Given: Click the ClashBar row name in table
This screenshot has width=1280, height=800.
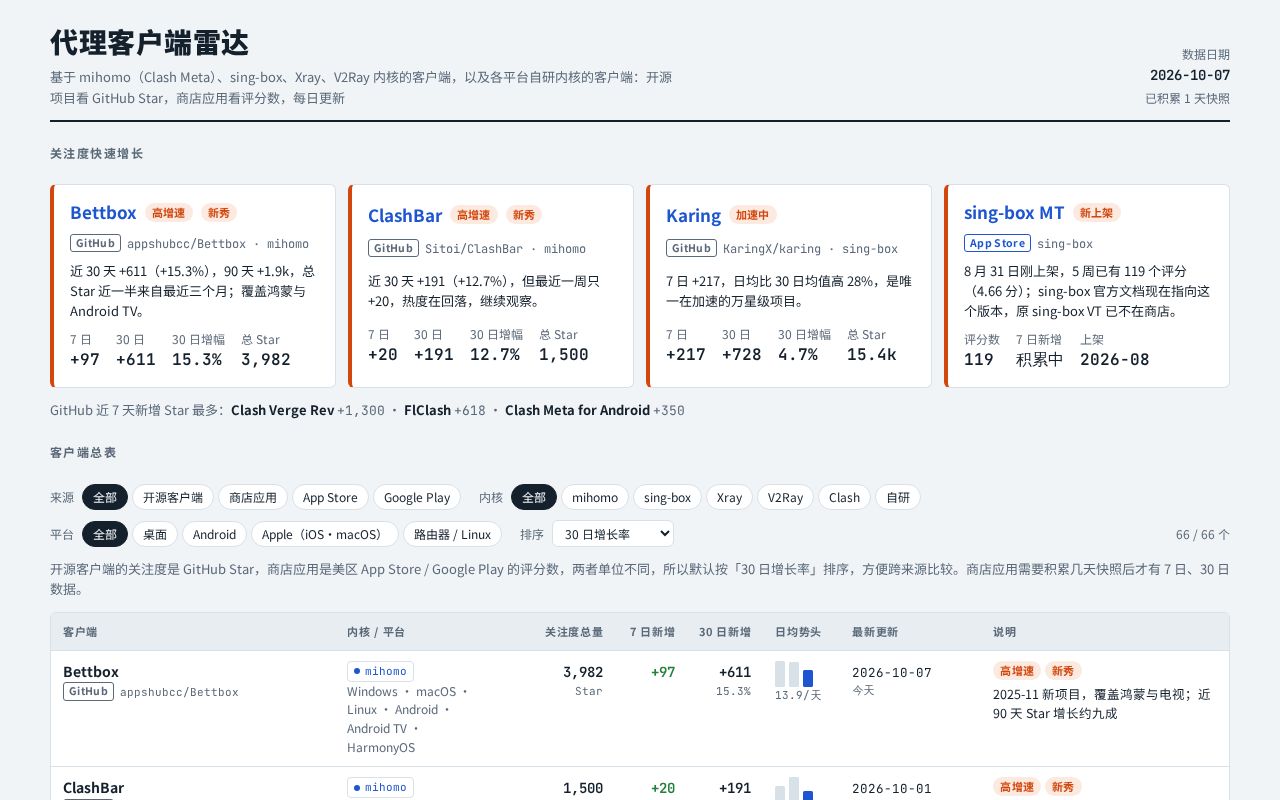Looking at the screenshot, I should [x=93, y=788].
